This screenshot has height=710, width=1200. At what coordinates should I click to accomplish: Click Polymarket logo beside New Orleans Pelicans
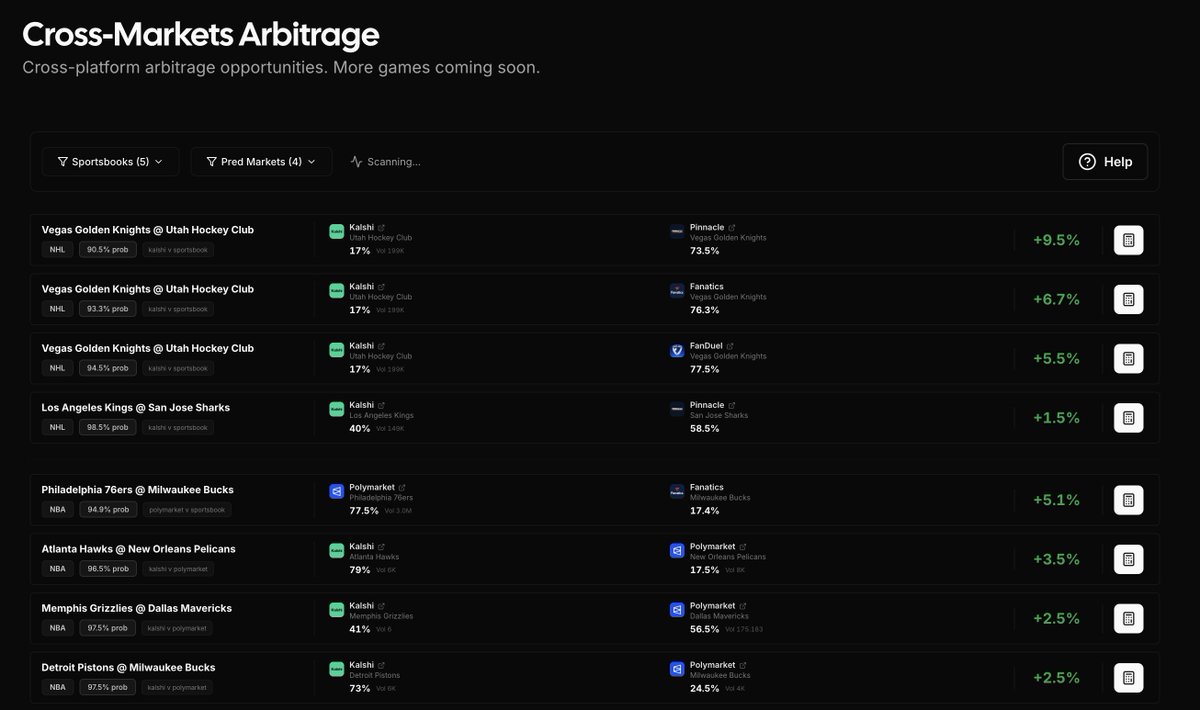click(x=677, y=551)
